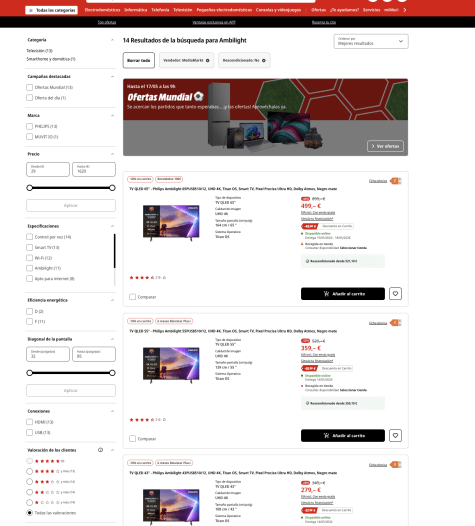475x526 pixels.
Task: Click the Hasta screen diagonal input
Action: [x=94, y=354]
